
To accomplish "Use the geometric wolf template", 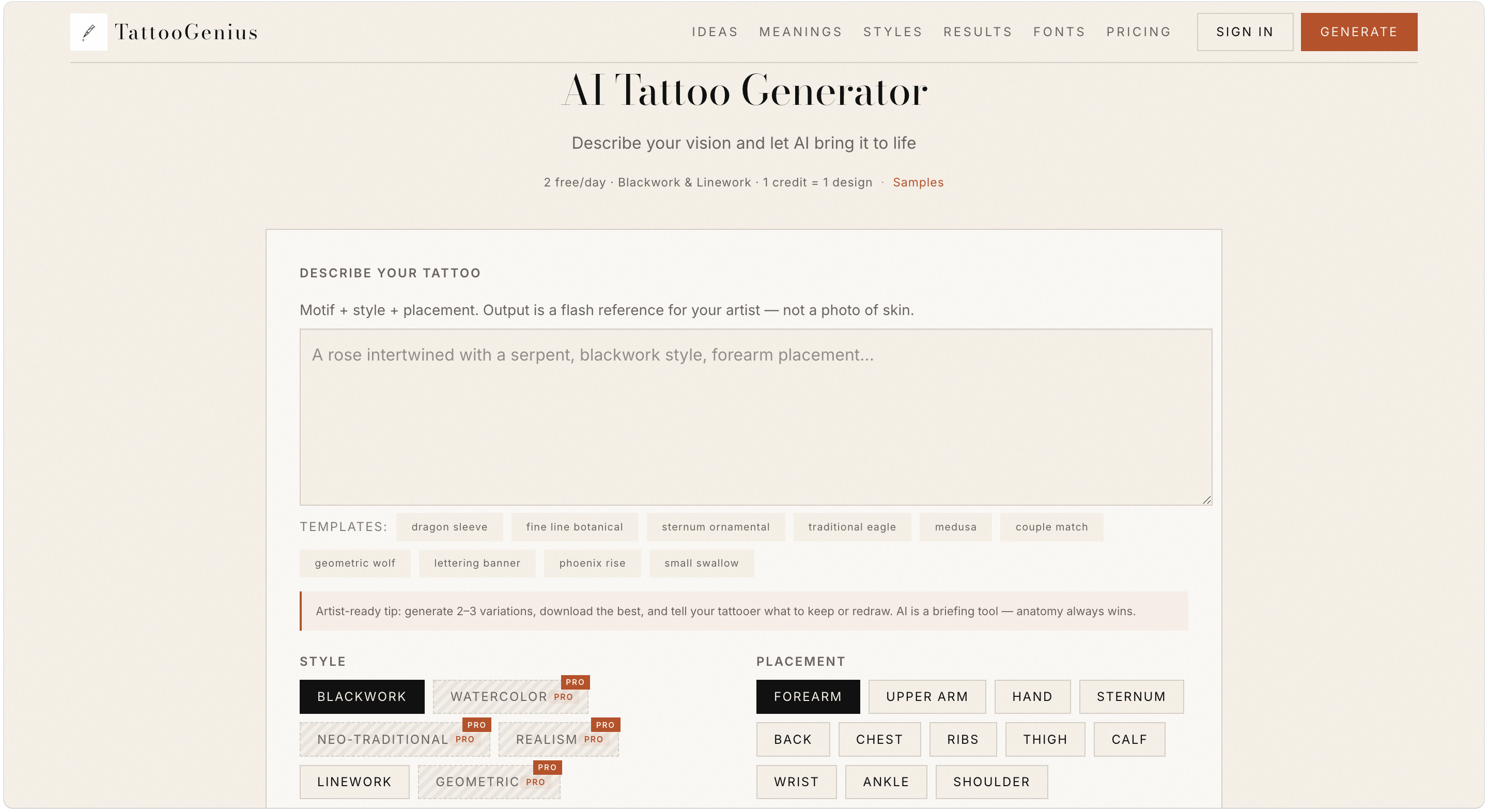I will pos(354,563).
